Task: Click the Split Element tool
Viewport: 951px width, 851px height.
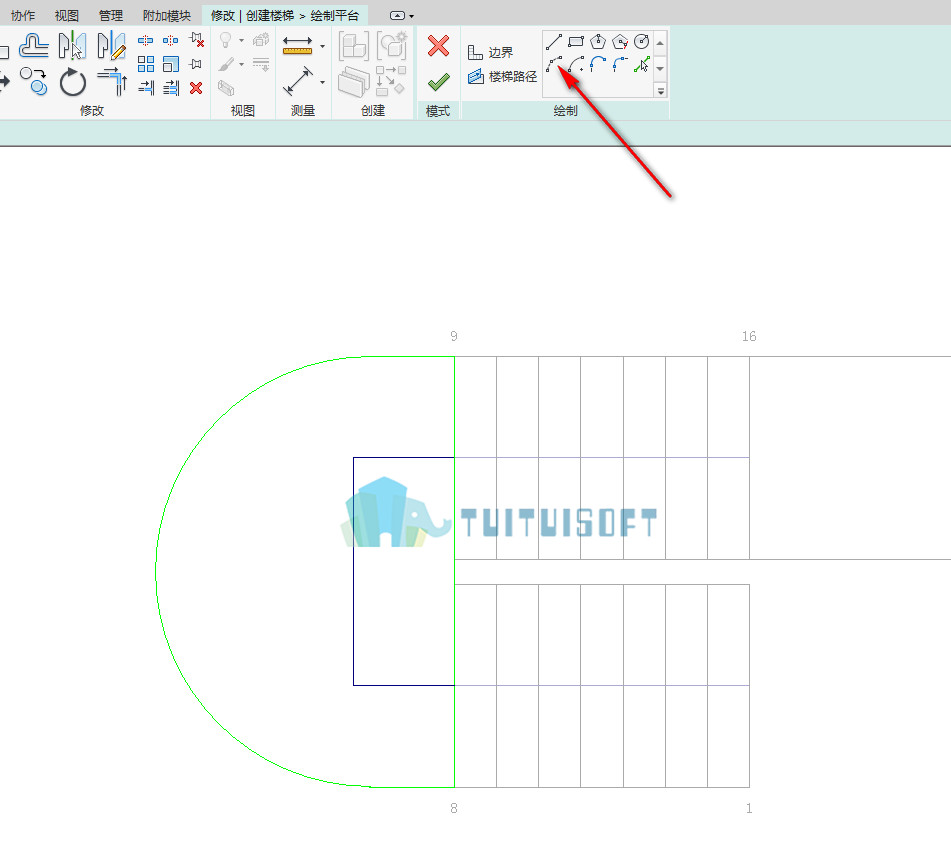Action: point(146,41)
